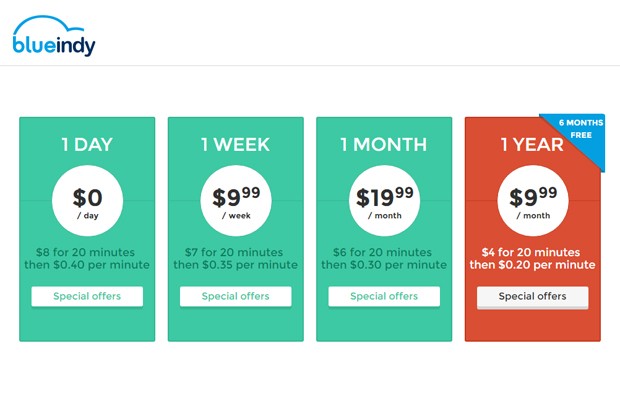Select the 1 Year $9.99 per month circle
620x413 pixels.
tap(533, 201)
